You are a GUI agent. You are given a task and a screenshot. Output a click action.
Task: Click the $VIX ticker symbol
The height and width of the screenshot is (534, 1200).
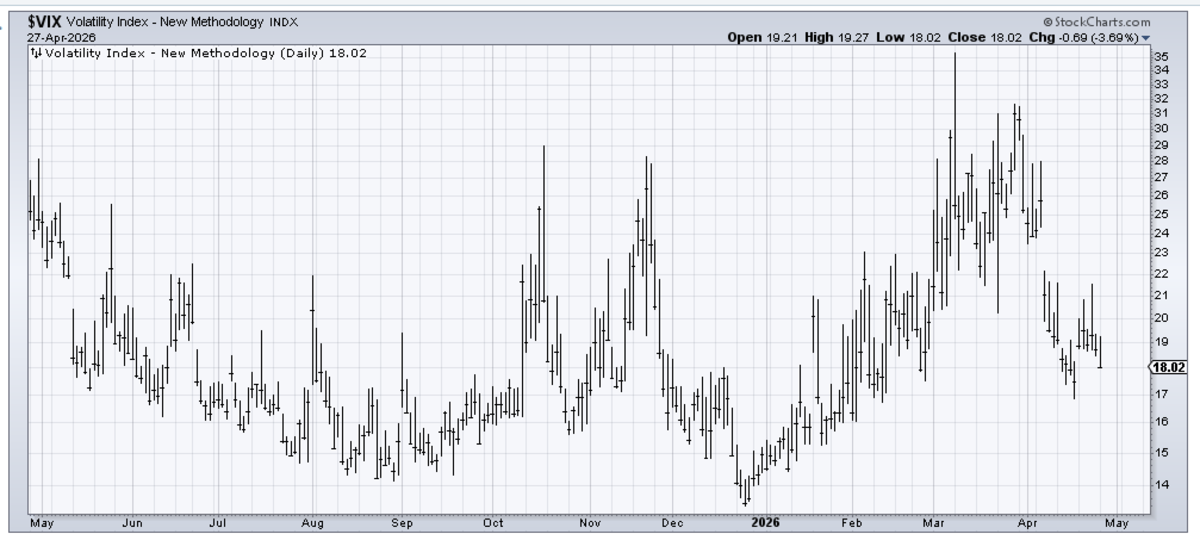[x=45, y=21]
